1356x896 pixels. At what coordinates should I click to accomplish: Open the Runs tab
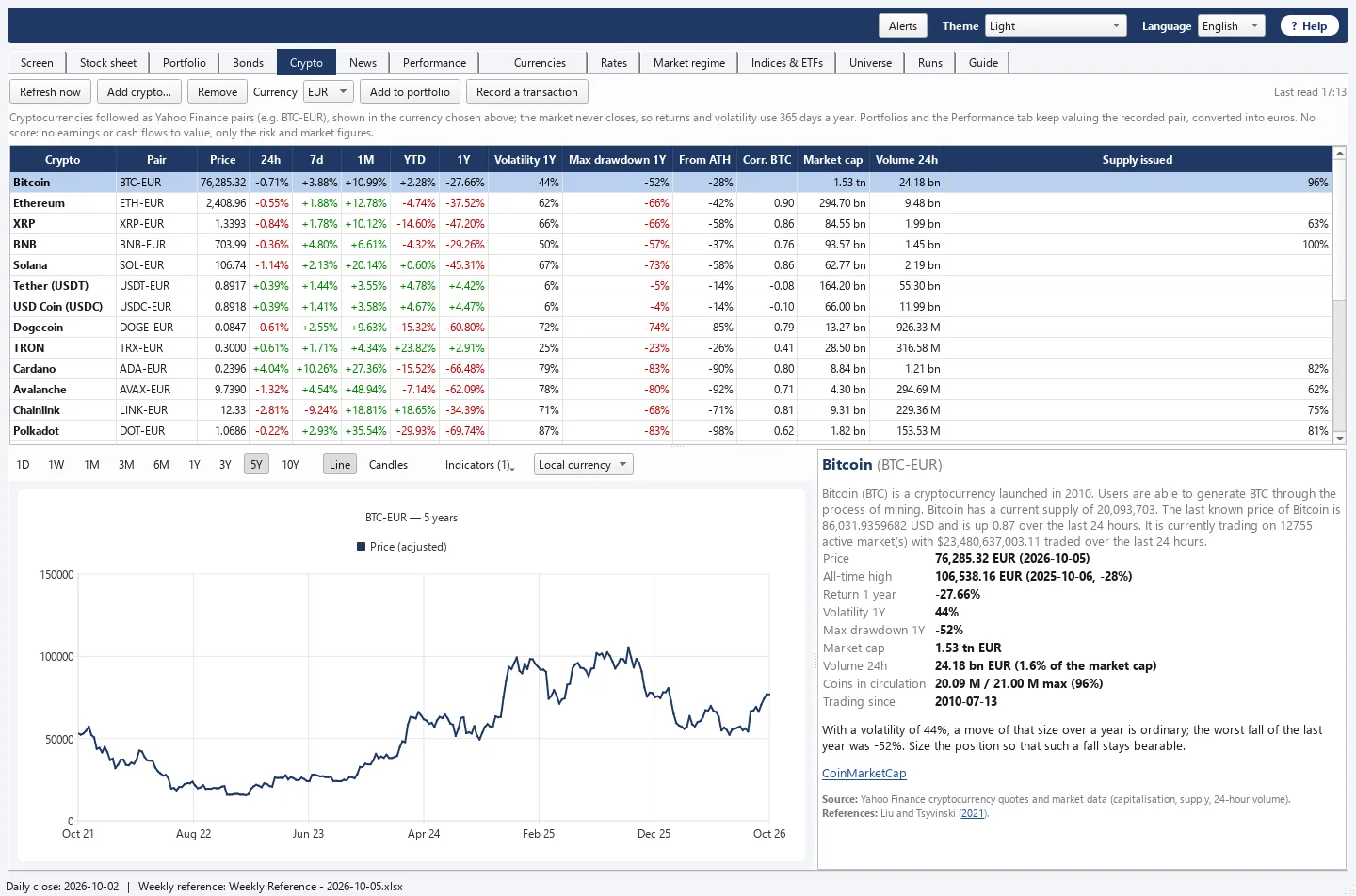930,62
